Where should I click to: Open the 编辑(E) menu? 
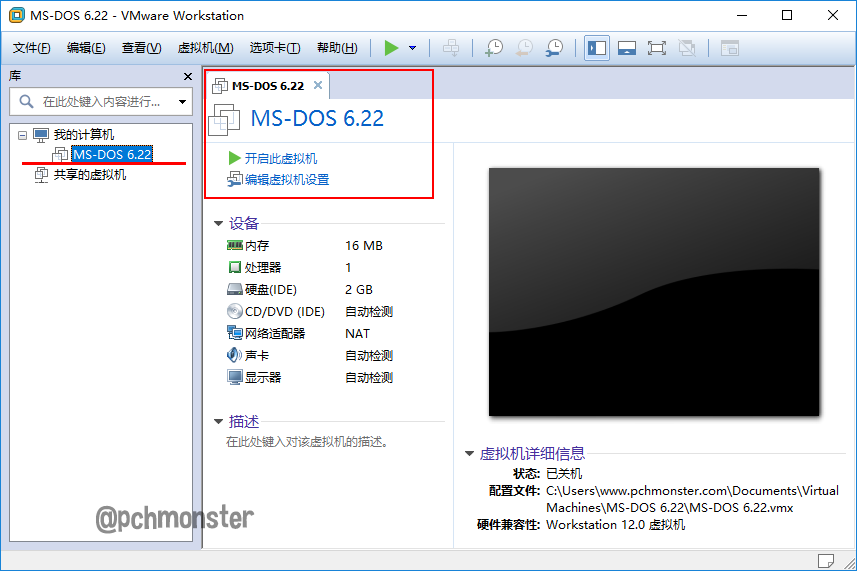point(86,48)
